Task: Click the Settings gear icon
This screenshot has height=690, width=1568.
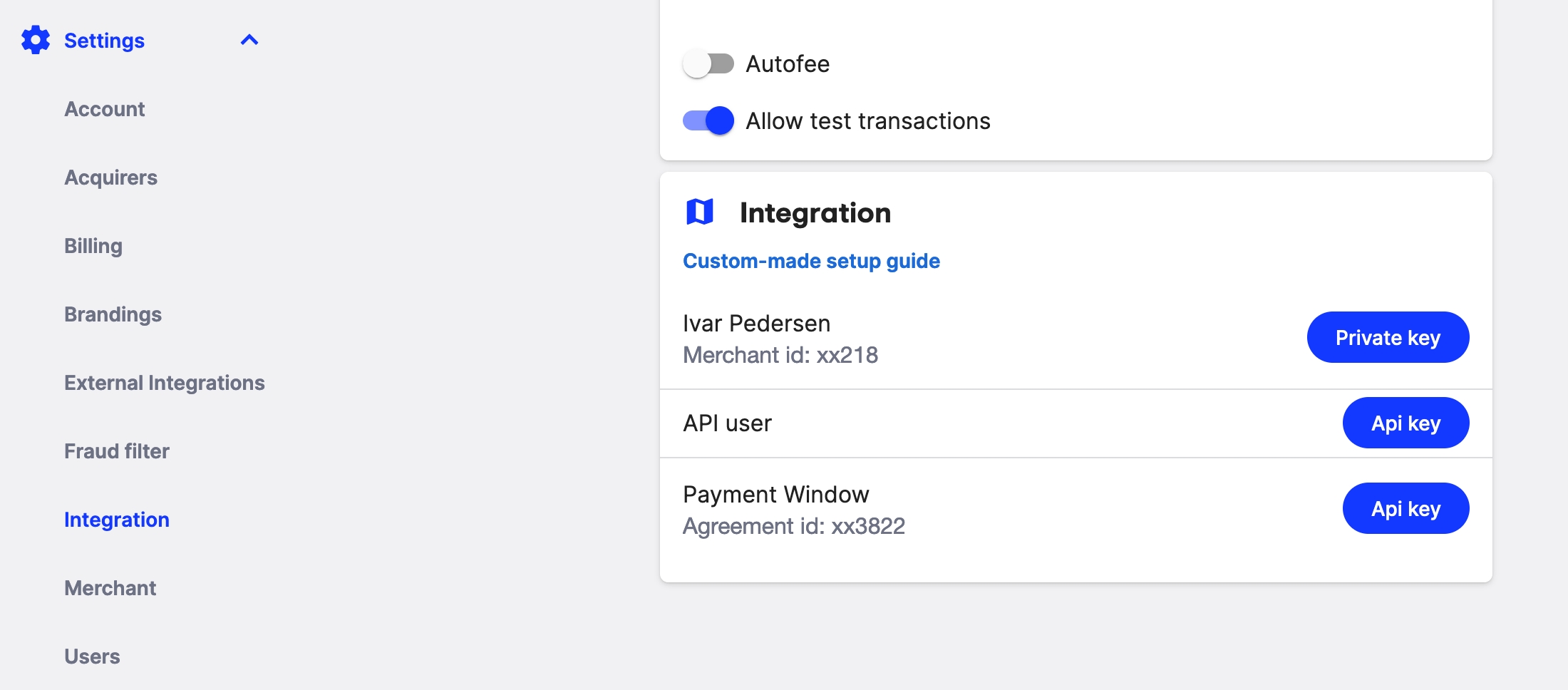Action: 36,41
